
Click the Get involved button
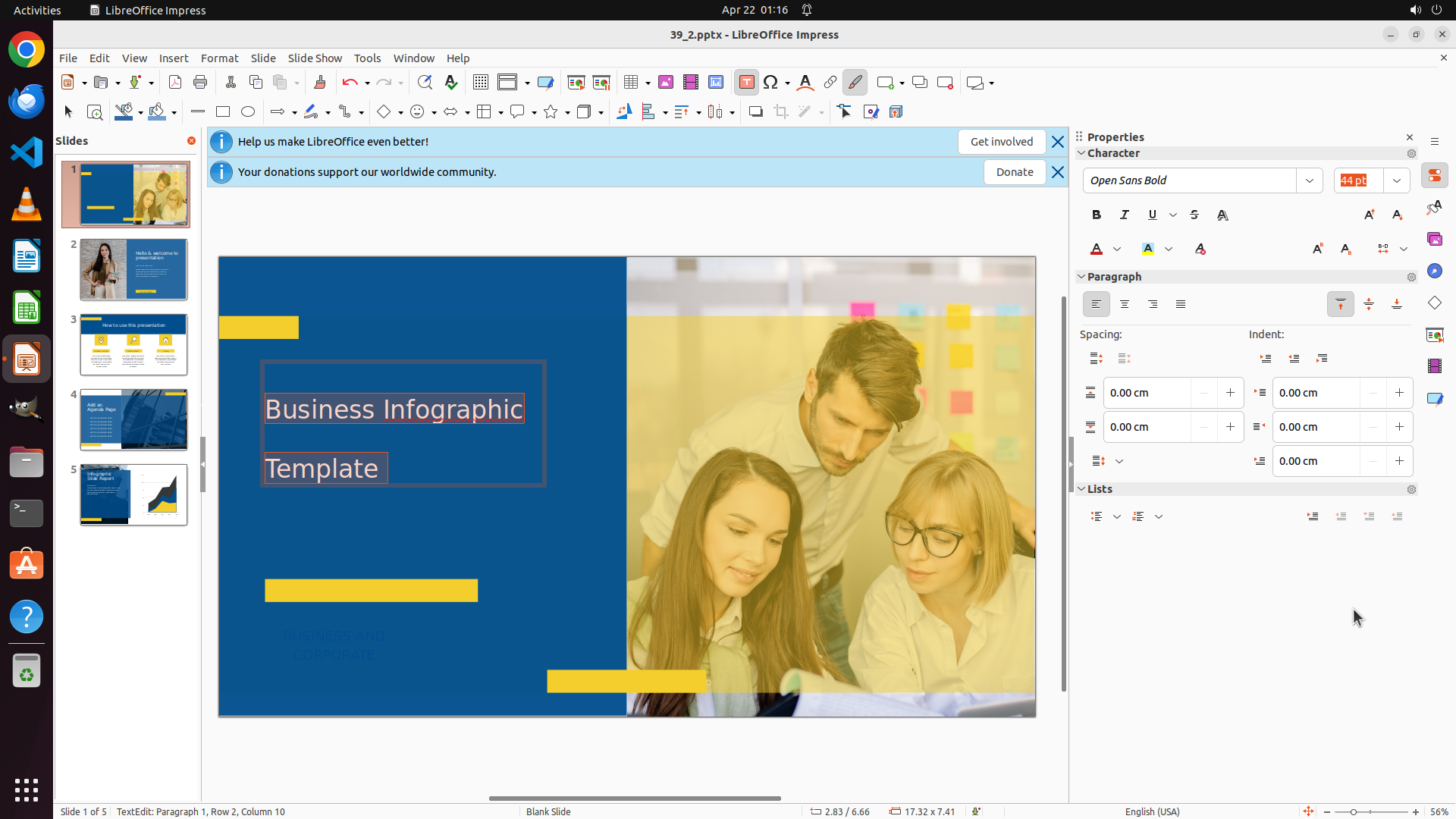point(1001,142)
